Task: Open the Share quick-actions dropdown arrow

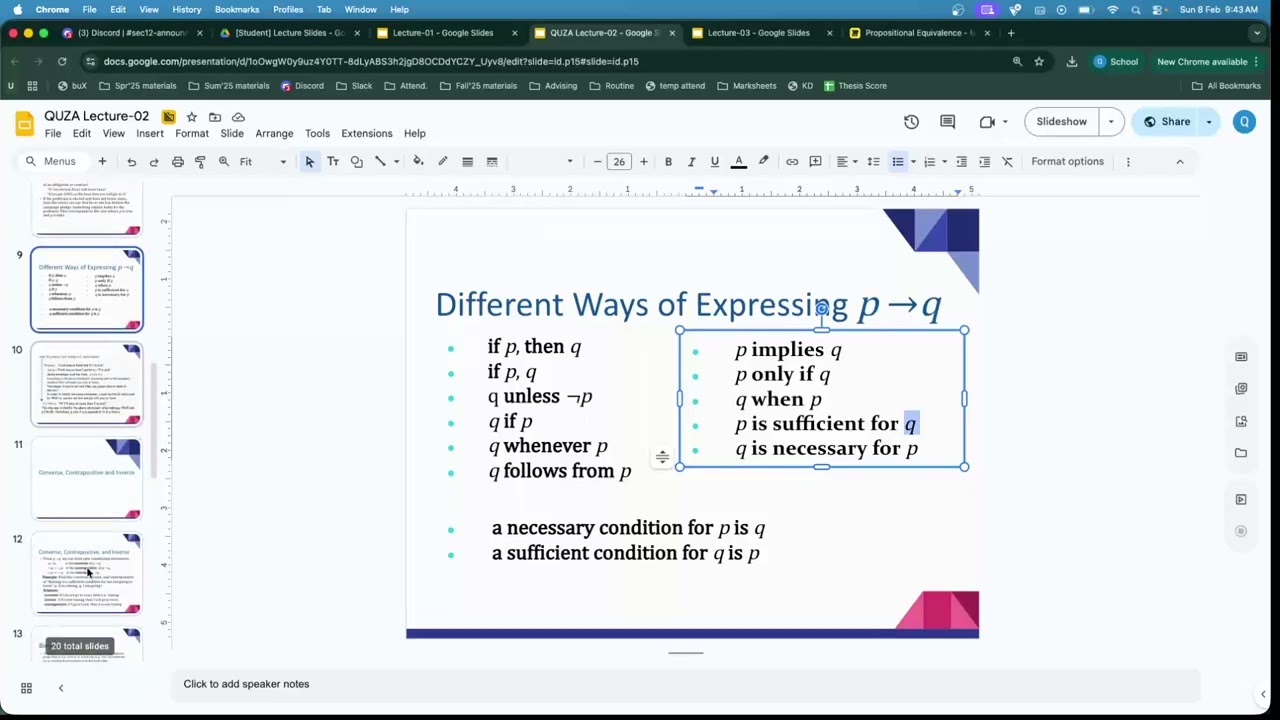Action: tap(1209, 122)
